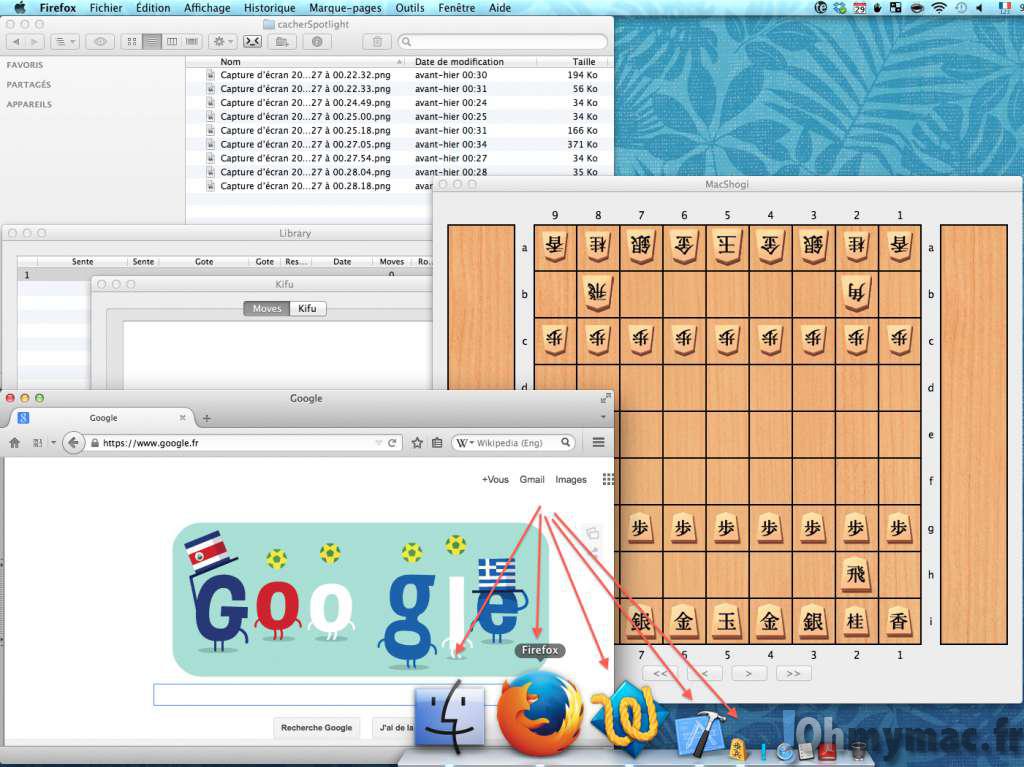
Task: Sort Finder files by the Nom column
Action: pos(230,61)
